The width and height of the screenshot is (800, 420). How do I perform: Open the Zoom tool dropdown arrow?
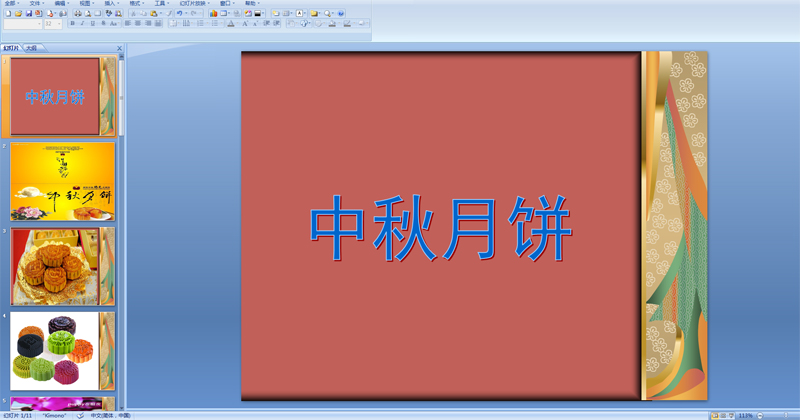click(x=333, y=13)
